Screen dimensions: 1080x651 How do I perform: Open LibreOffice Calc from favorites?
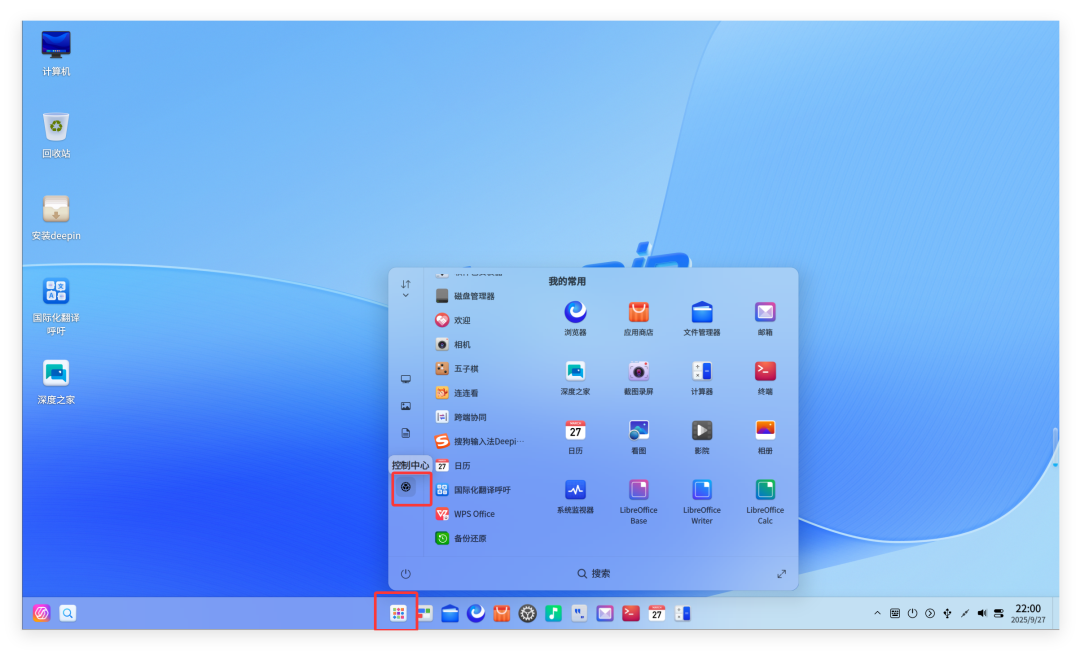click(x=765, y=501)
